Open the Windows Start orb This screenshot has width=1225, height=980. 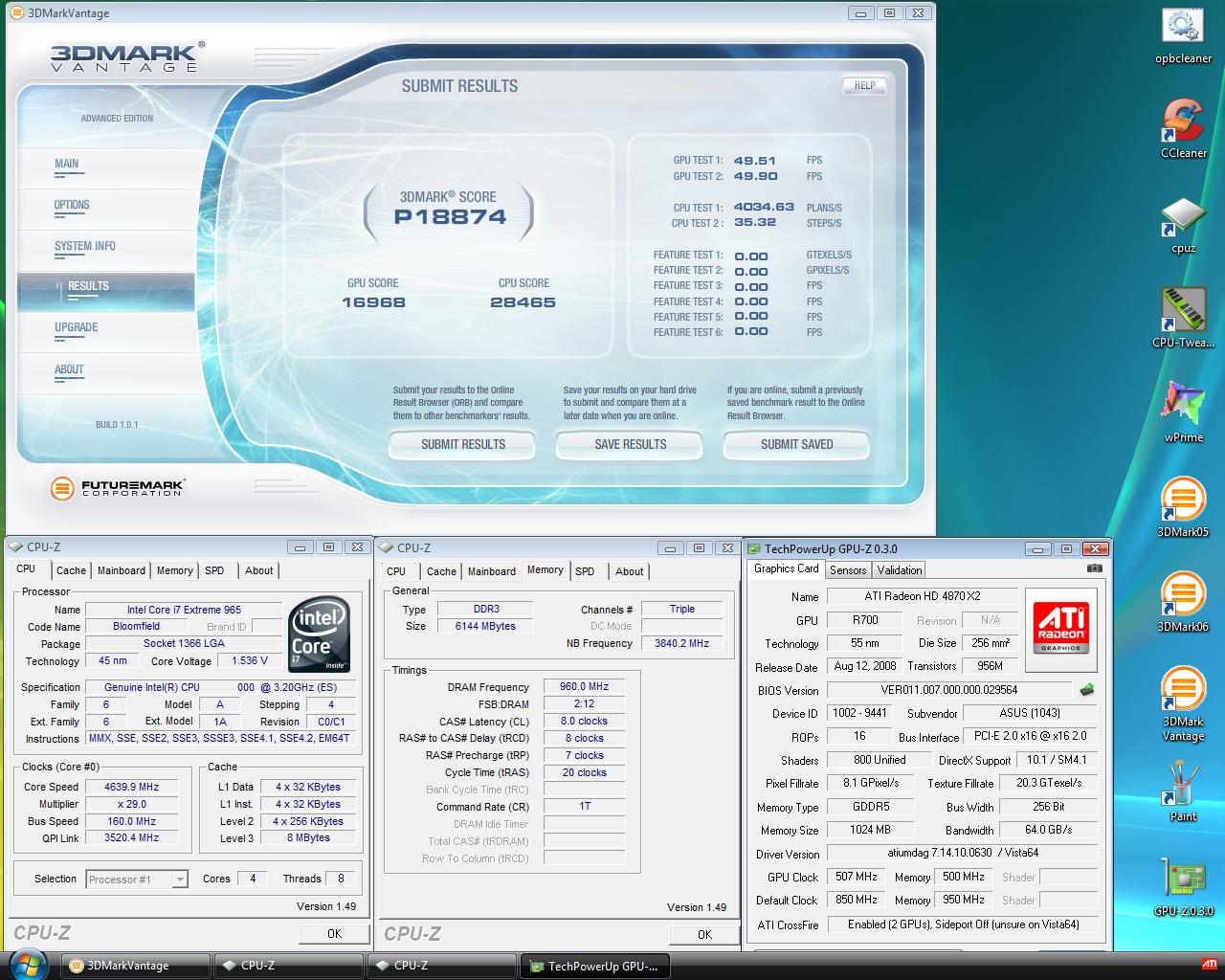click(x=27, y=964)
